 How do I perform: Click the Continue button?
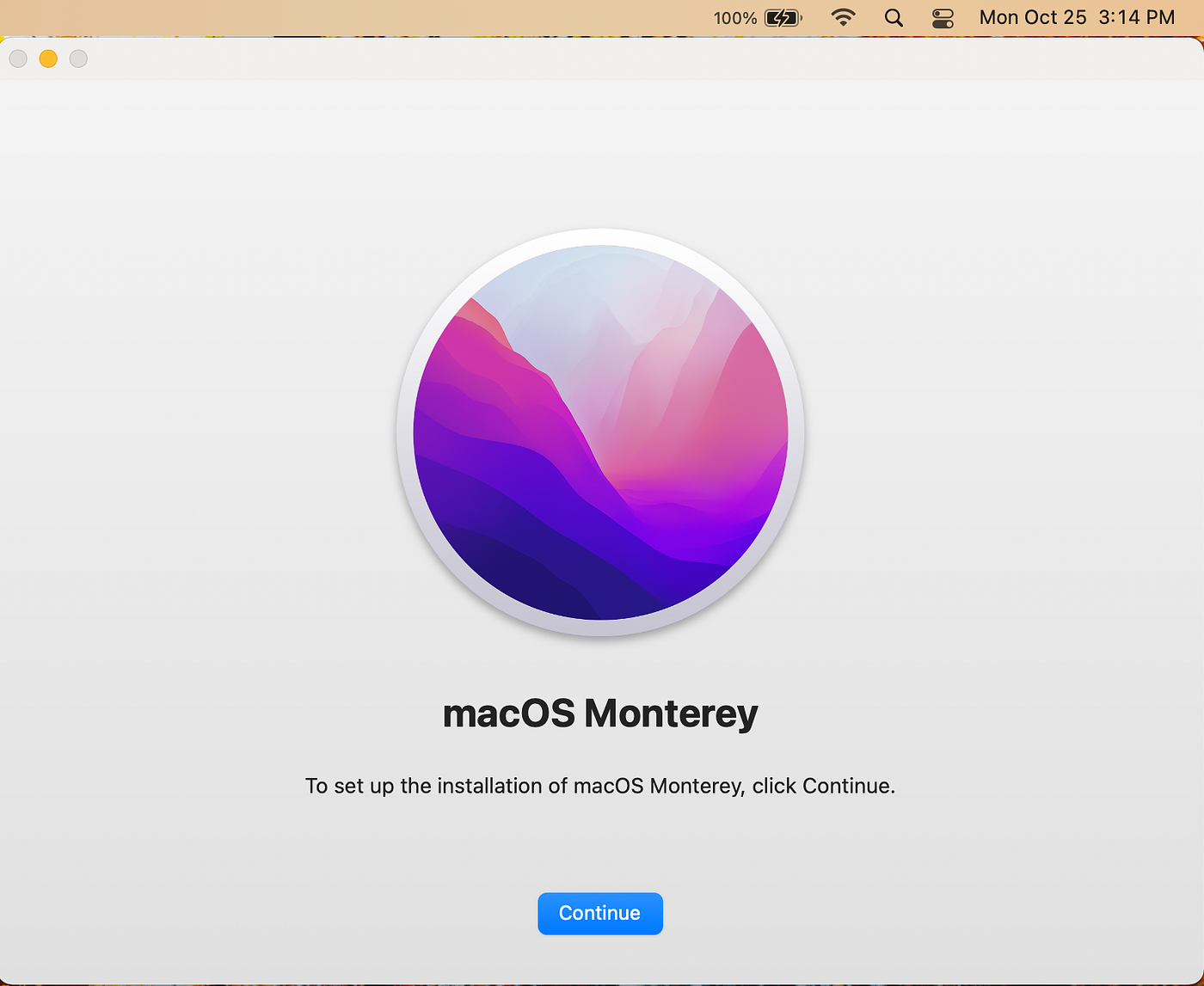(600, 913)
